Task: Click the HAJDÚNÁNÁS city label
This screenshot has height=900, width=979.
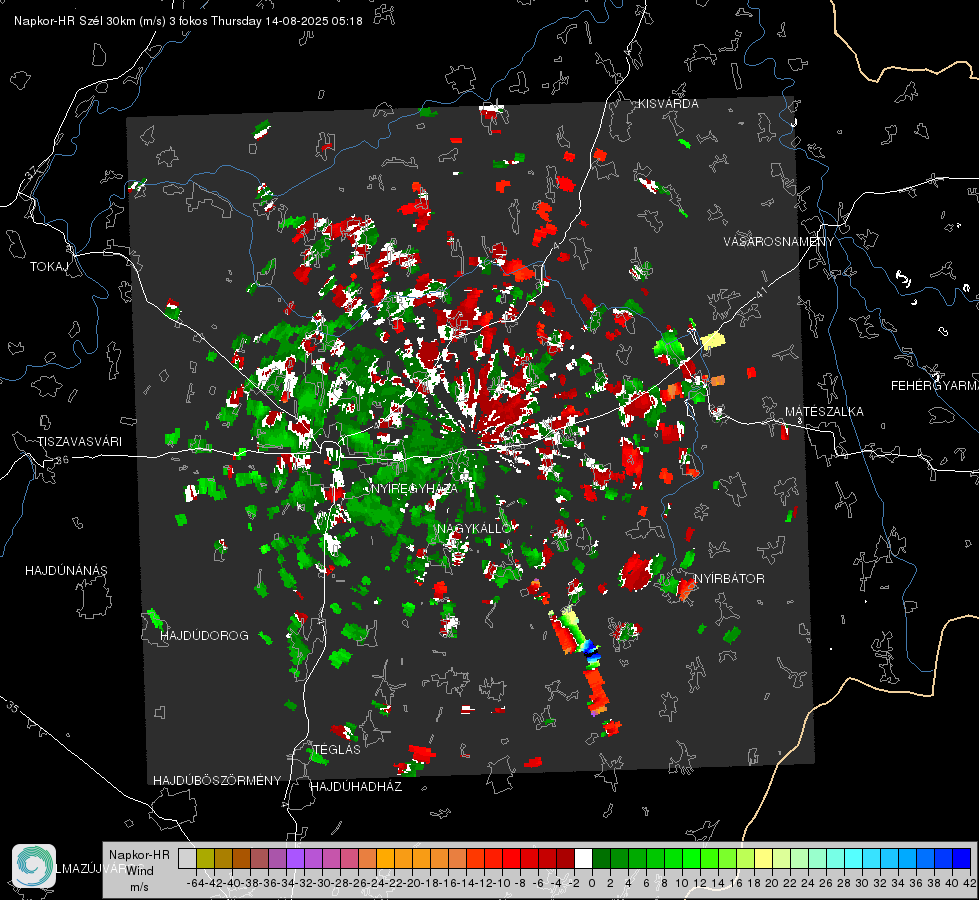Action: (x=66, y=571)
